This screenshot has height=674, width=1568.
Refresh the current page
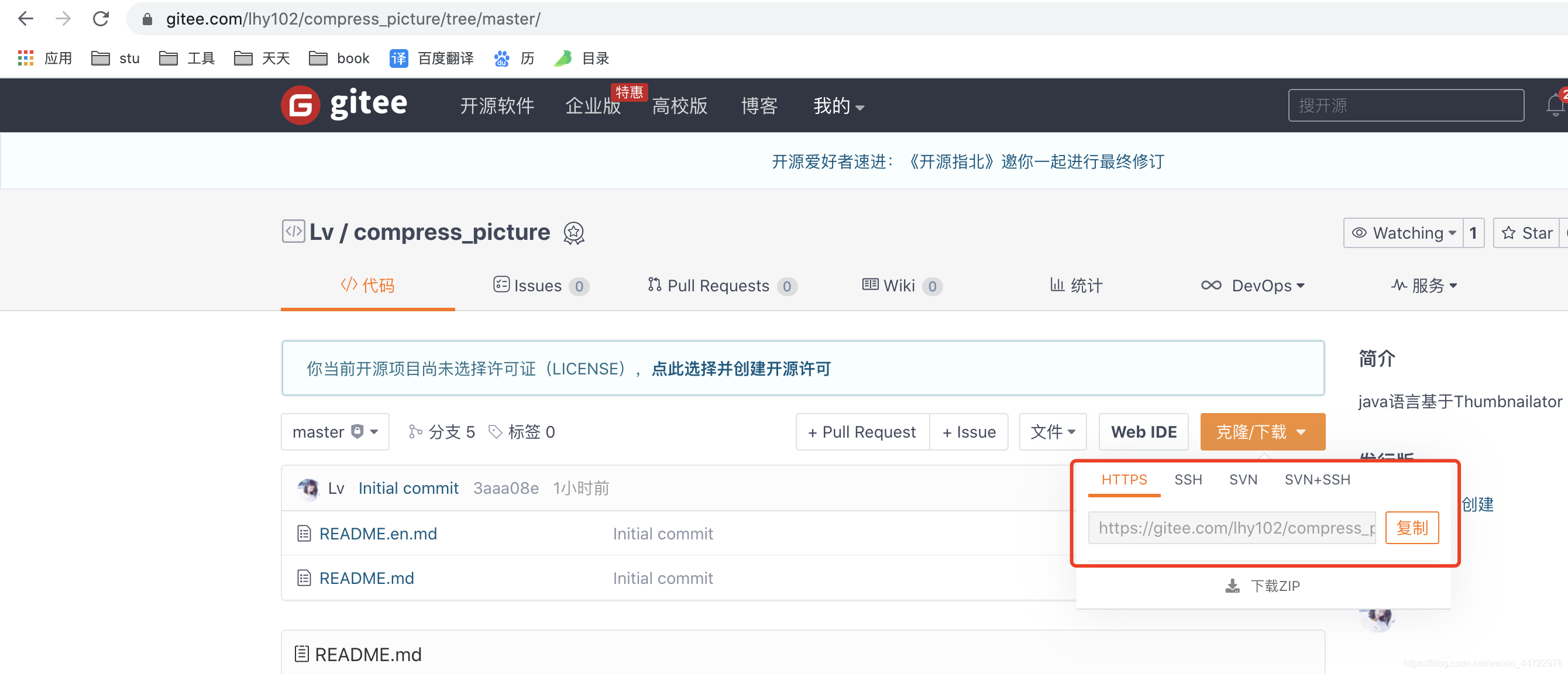click(x=101, y=19)
